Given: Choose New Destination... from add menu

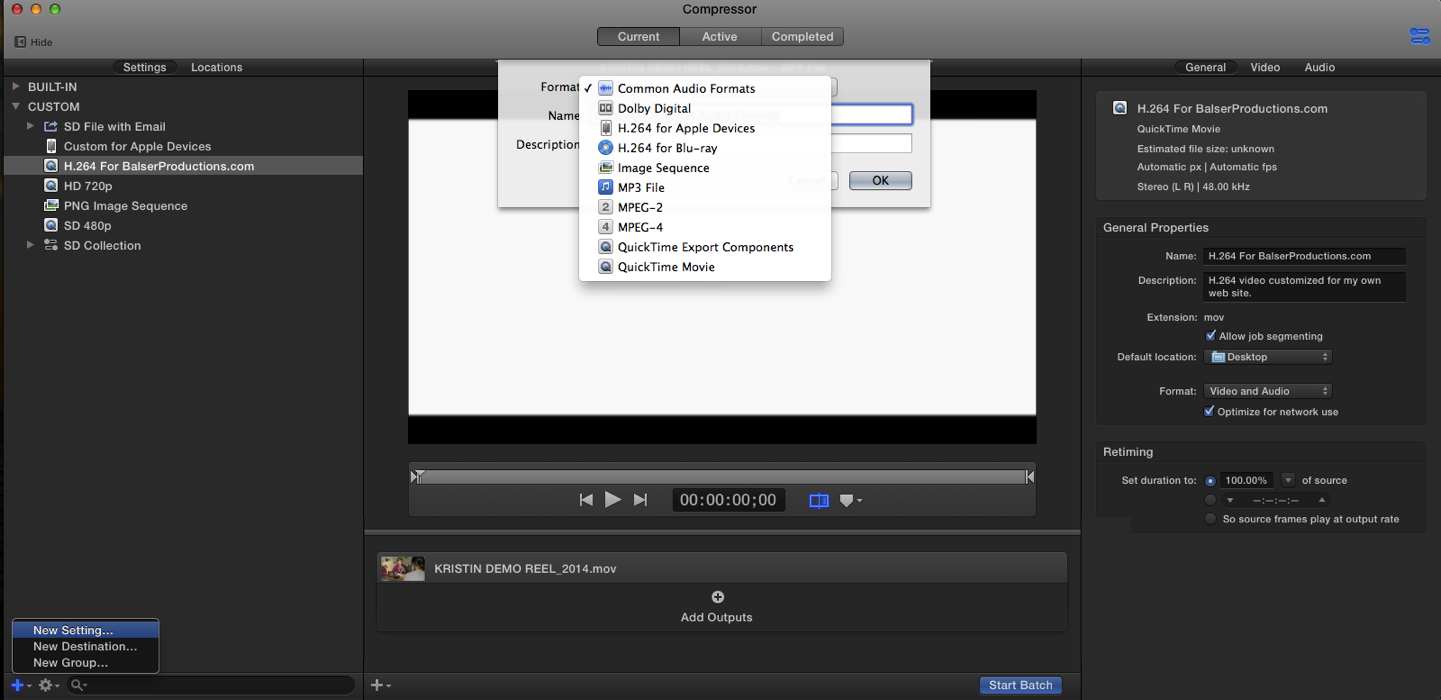Looking at the screenshot, I should tap(86, 646).
